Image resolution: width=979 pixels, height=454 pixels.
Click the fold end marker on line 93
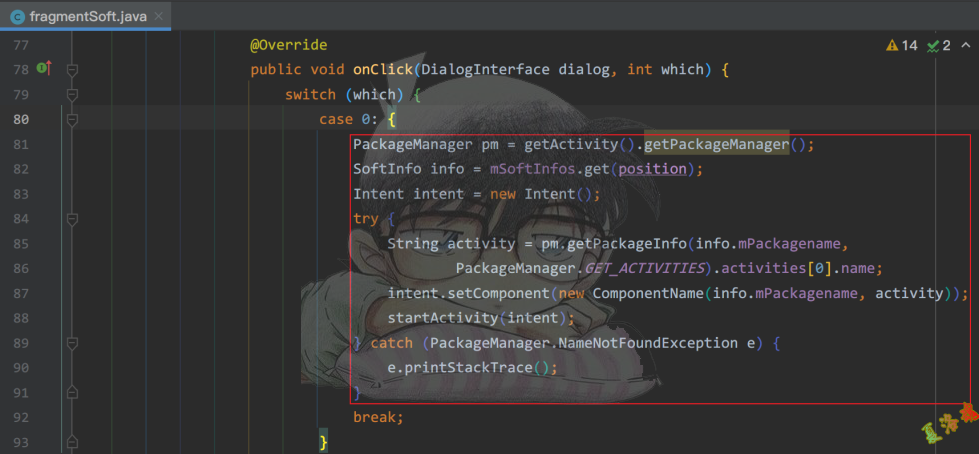tap(72, 441)
